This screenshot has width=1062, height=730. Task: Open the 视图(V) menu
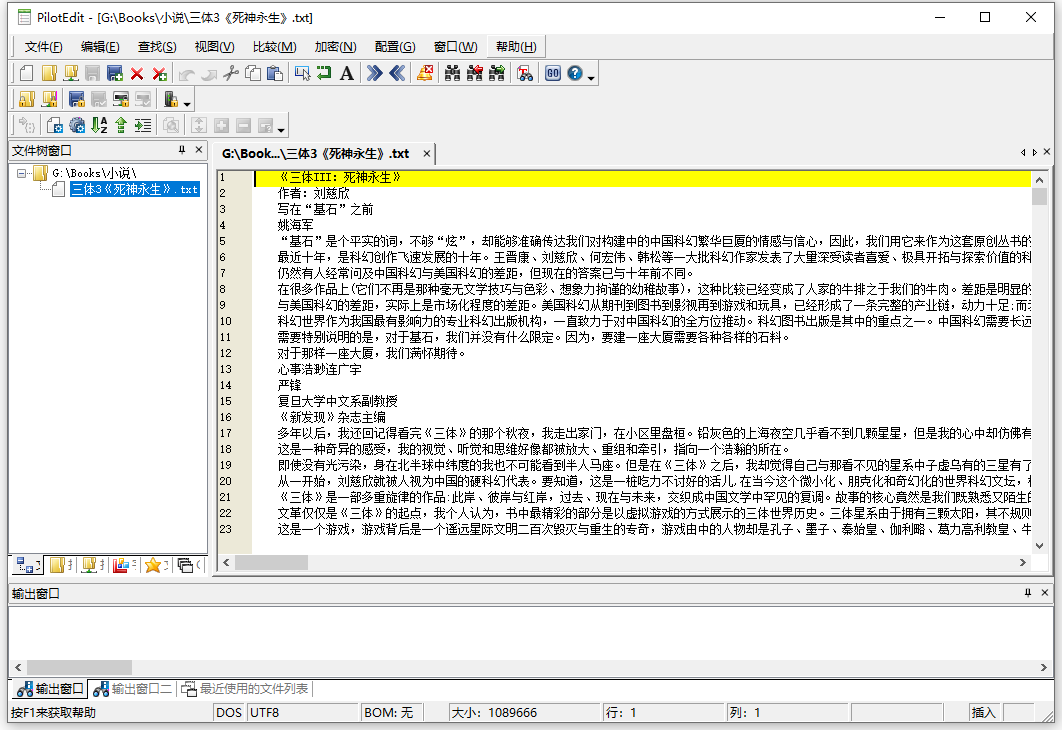pos(214,47)
